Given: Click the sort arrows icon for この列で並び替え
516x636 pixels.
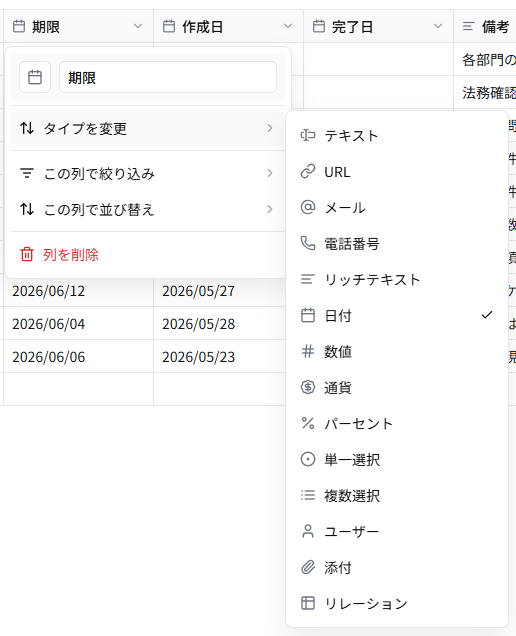Looking at the screenshot, I should [27, 209].
